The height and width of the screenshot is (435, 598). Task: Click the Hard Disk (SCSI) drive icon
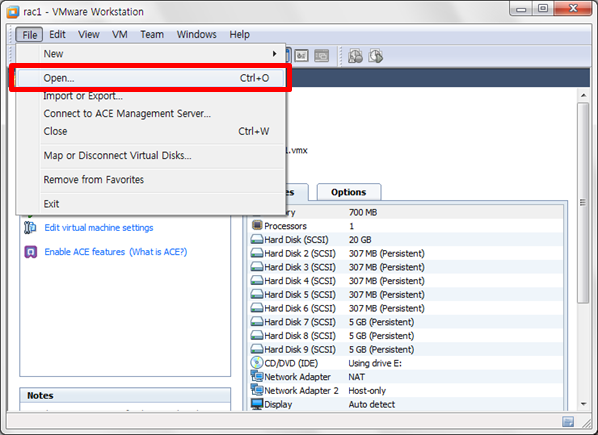(x=257, y=239)
